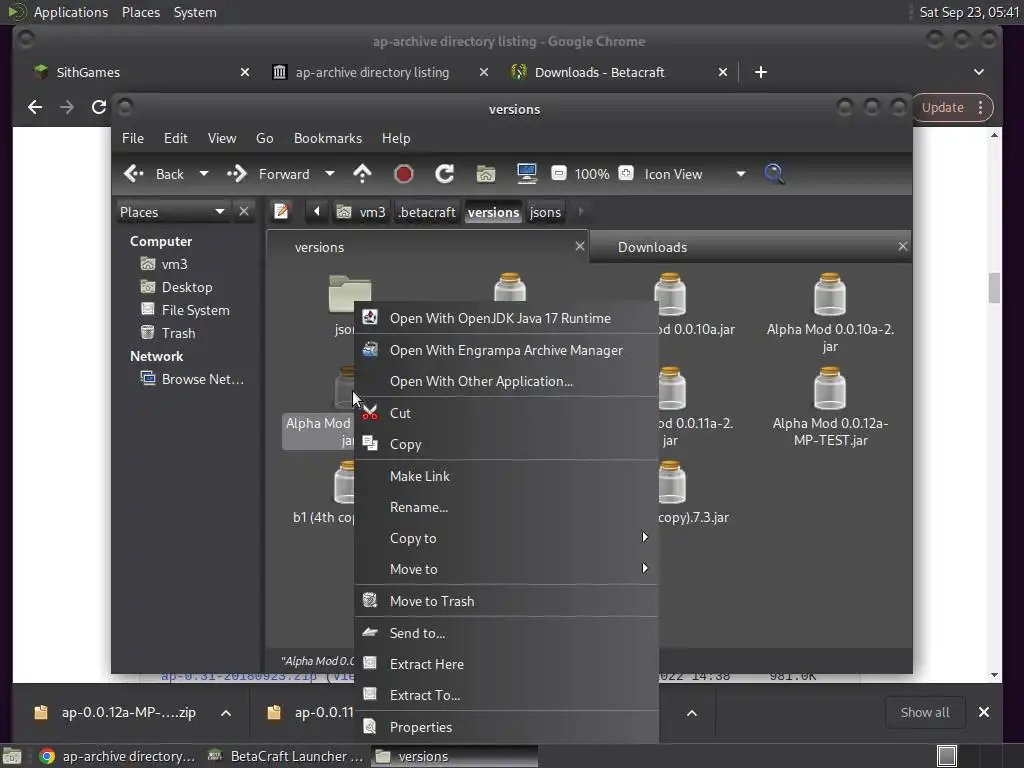
Task: Expand the Copy to submenu arrow
Action: (x=645, y=537)
